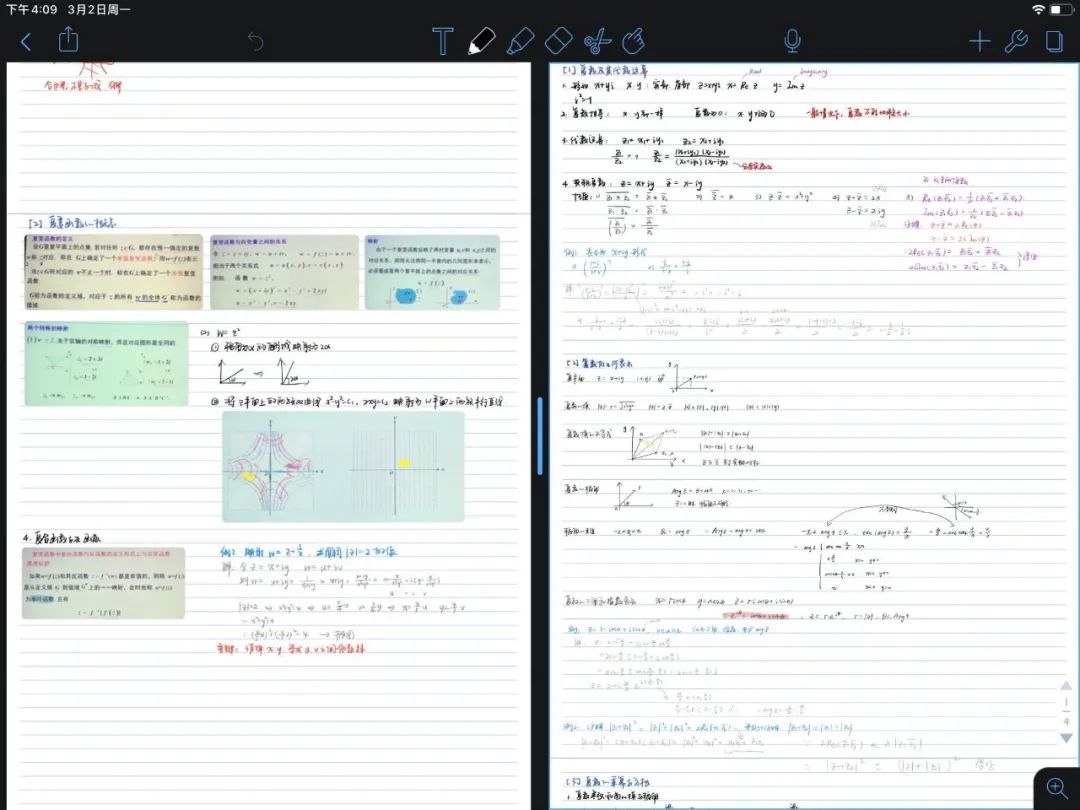Pick the Eraser tool
This screenshot has height=810, width=1080.
(558, 41)
